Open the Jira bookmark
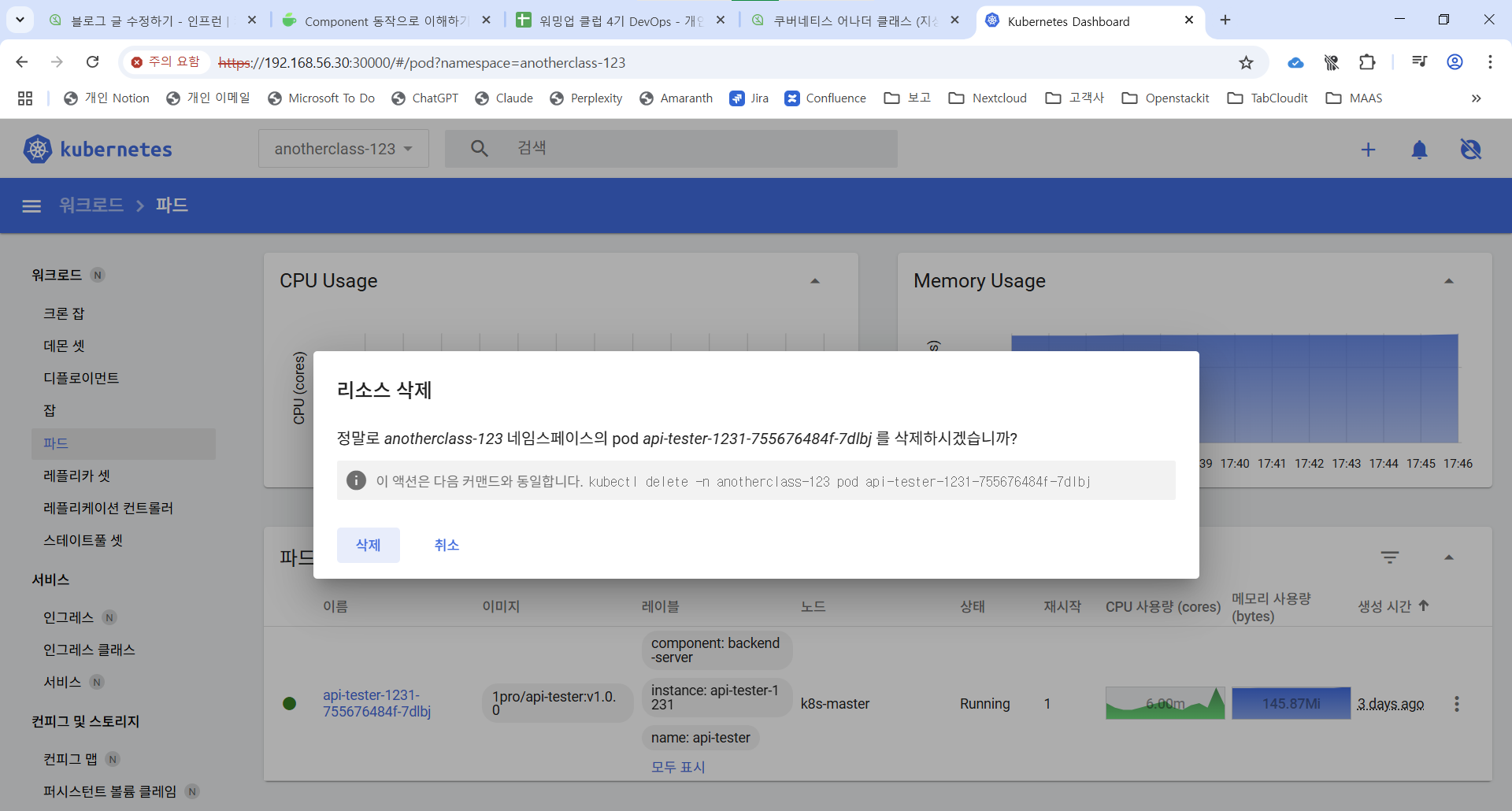The image size is (1512, 811). [x=749, y=98]
